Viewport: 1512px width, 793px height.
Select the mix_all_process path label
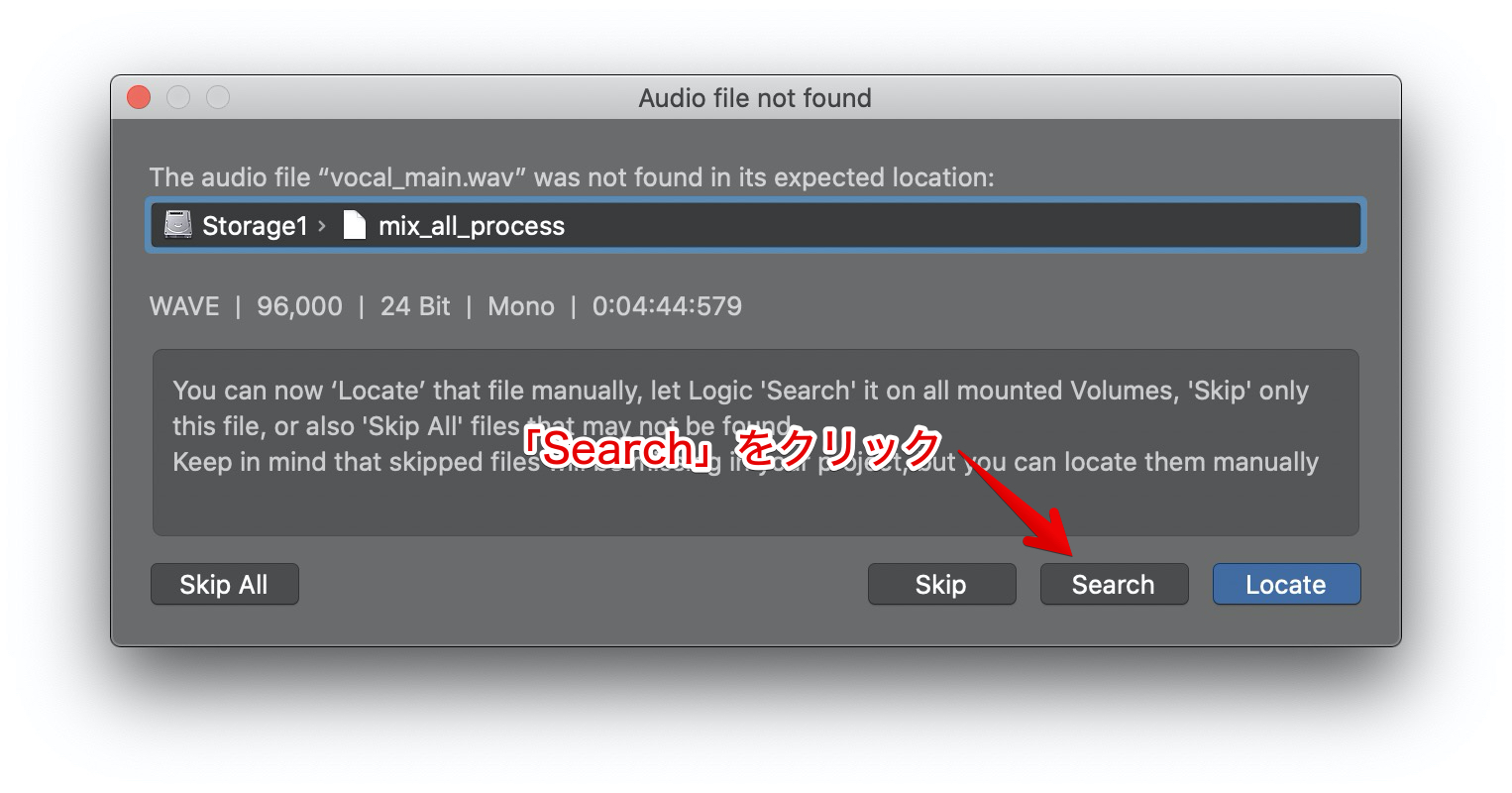point(472,226)
